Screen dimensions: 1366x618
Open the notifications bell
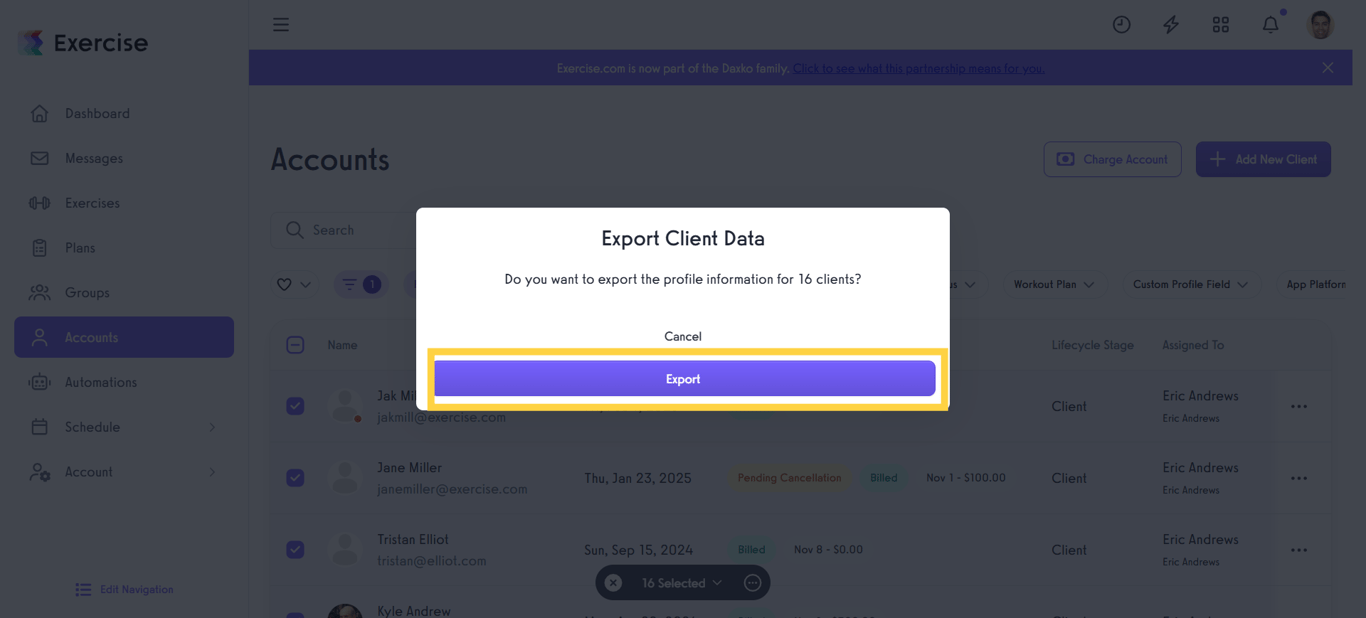click(x=1270, y=24)
